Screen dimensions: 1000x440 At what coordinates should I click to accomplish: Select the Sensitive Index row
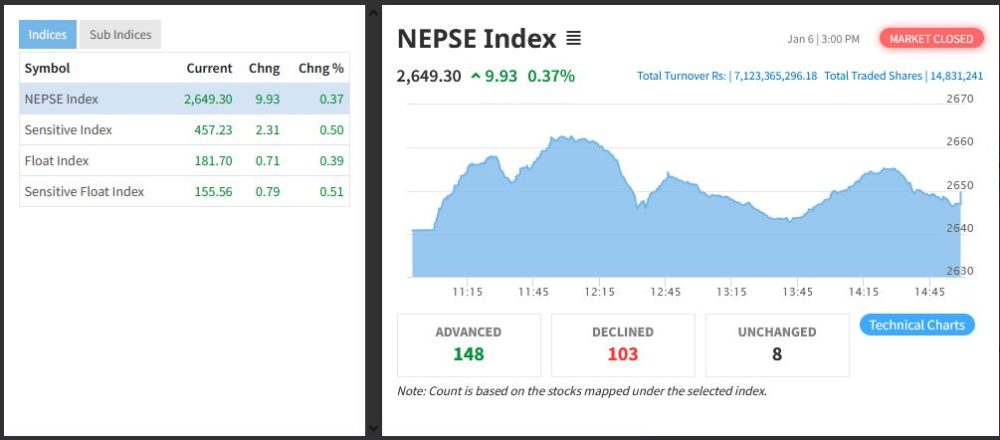coord(184,130)
